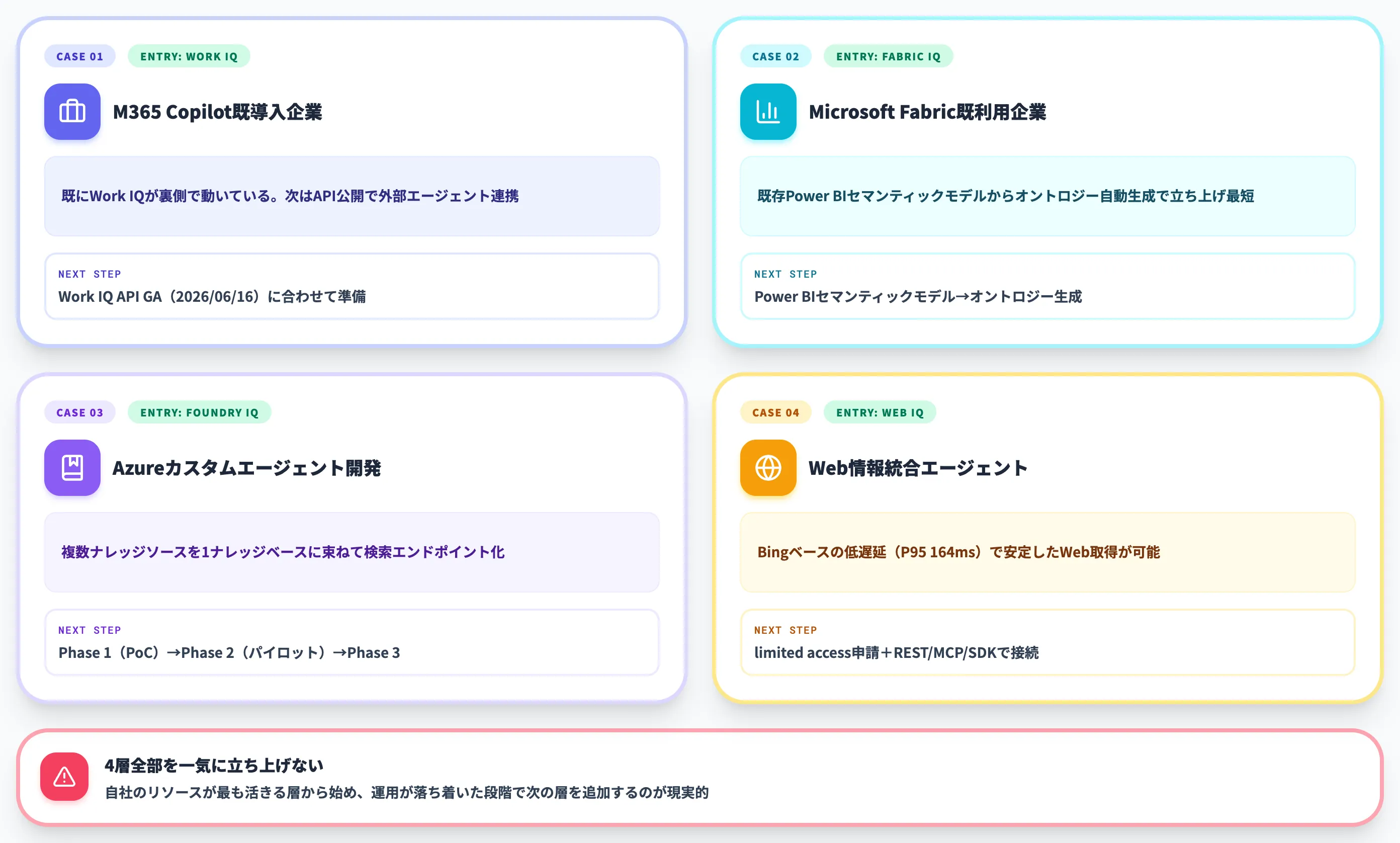Click the ENTRY: WEB IQ tag

pyautogui.click(x=880, y=412)
